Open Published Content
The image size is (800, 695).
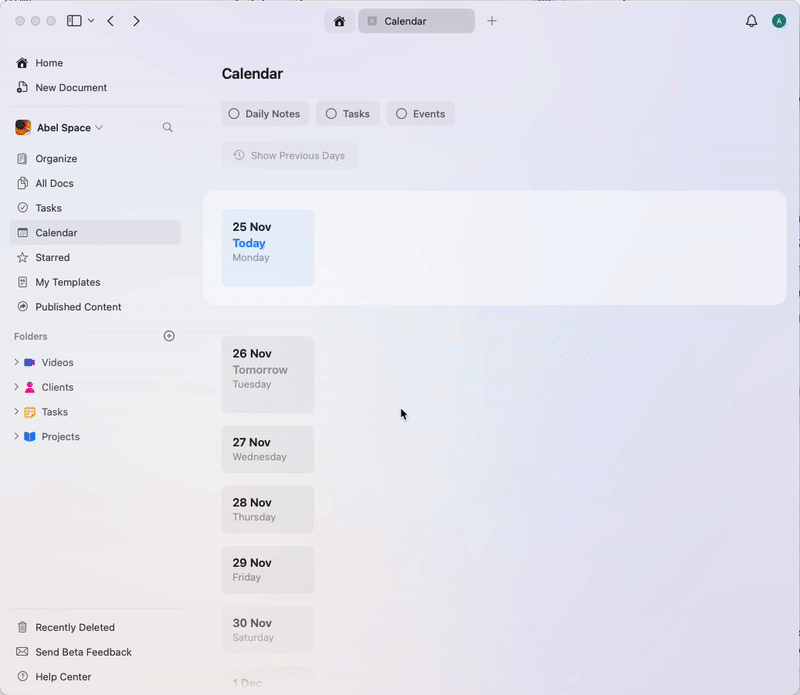(75, 307)
